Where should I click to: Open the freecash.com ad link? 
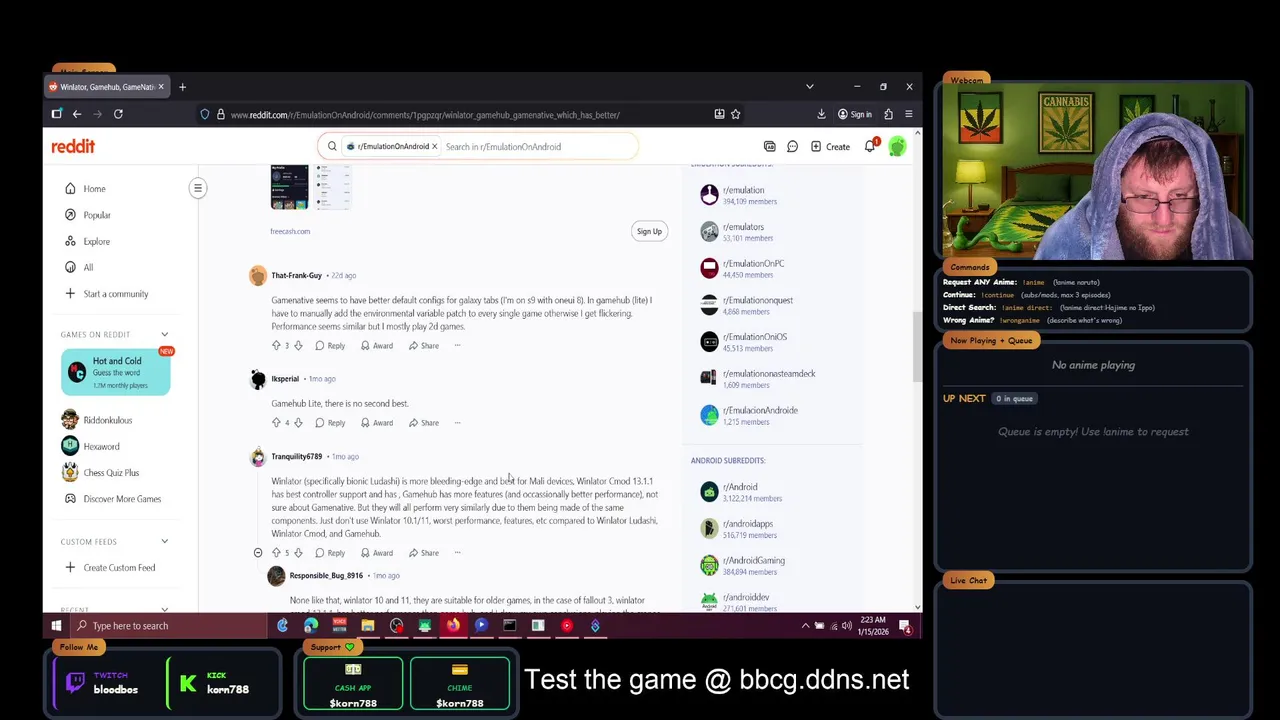(x=290, y=231)
